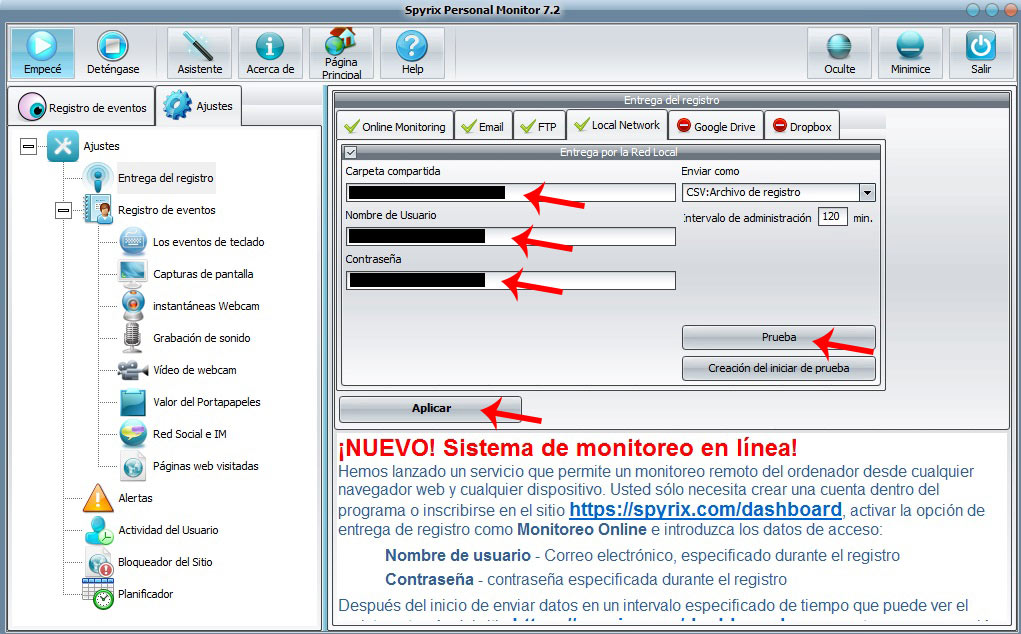Select Registro de eventos tree node
The image size is (1021, 634).
(x=167, y=210)
